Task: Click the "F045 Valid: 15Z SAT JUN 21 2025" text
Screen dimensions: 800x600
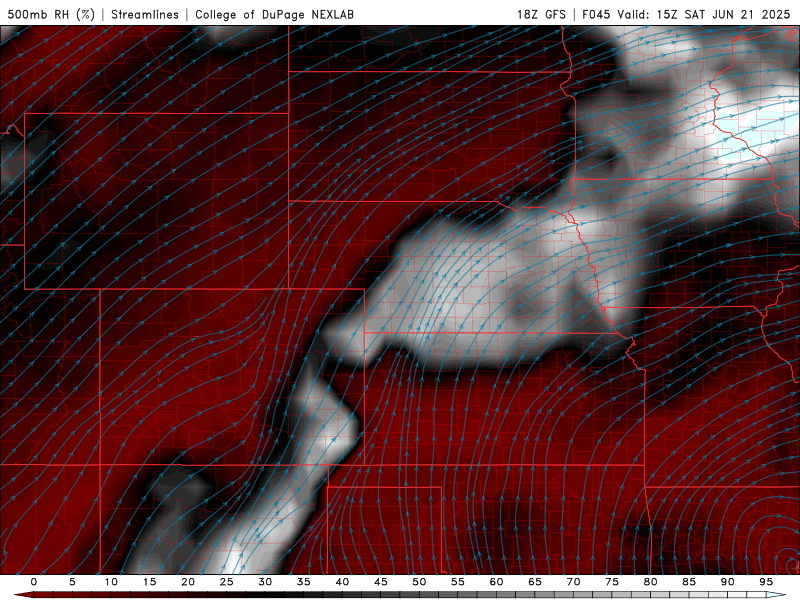Action: pos(686,14)
